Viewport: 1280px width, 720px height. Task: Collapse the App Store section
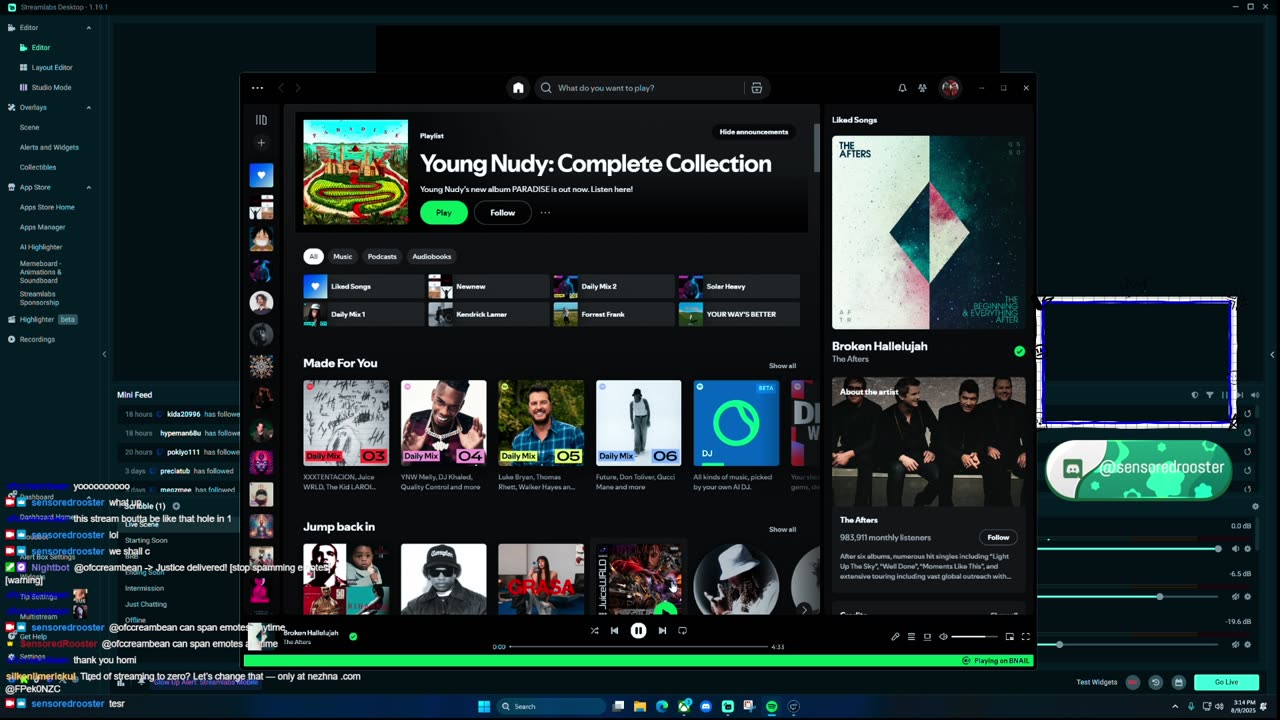88,187
